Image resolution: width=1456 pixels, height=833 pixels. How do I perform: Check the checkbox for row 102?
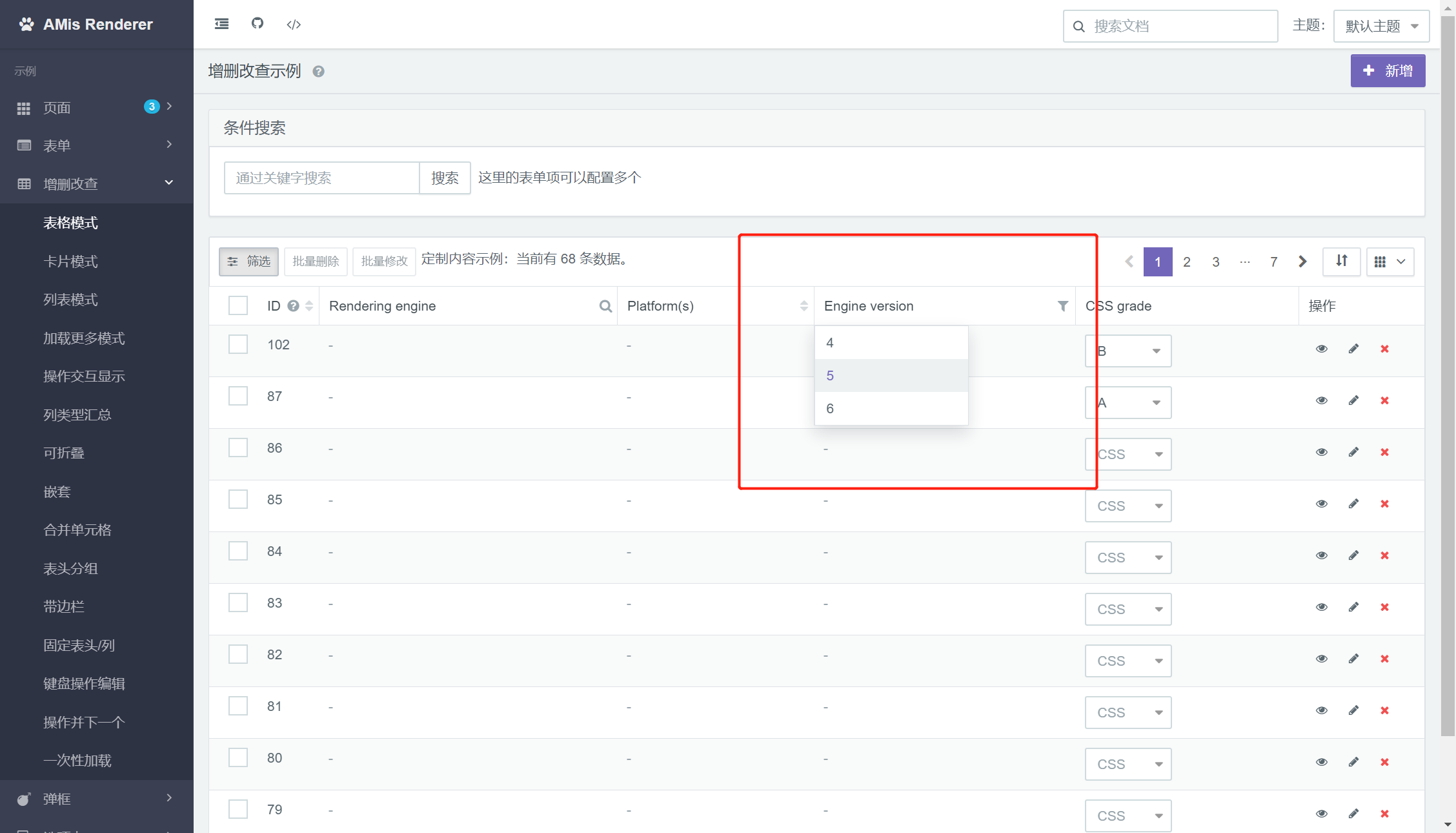coord(238,344)
